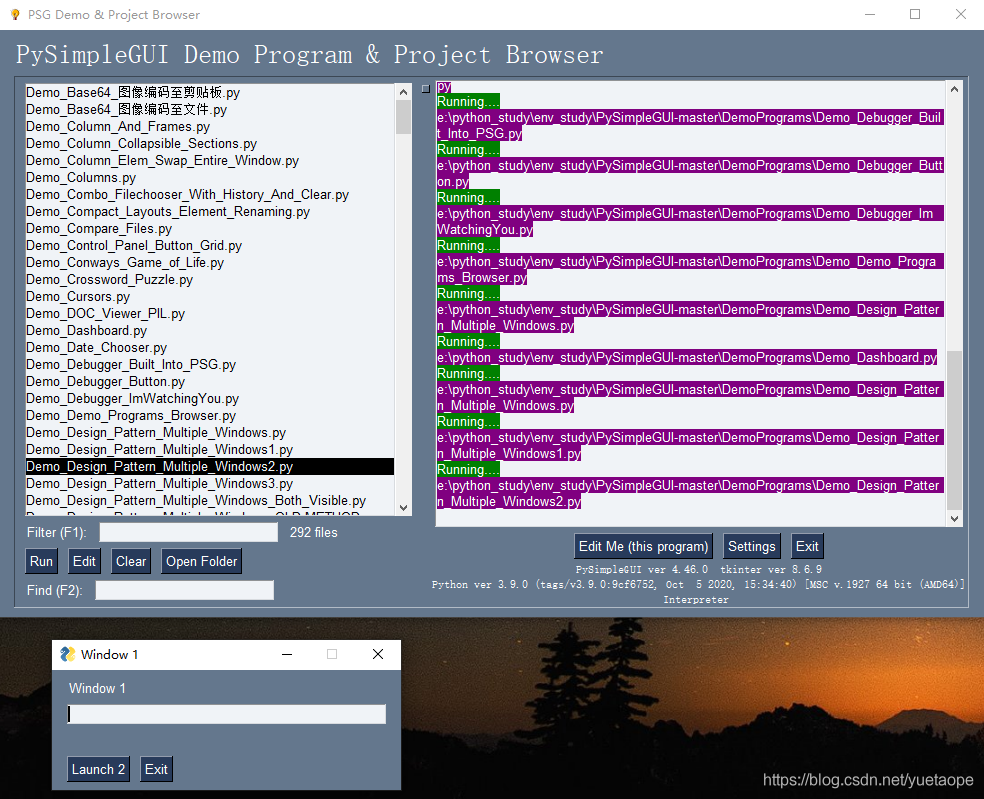The width and height of the screenshot is (984, 799).
Task: Focus the Find (F2) input field
Action: click(x=184, y=590)
